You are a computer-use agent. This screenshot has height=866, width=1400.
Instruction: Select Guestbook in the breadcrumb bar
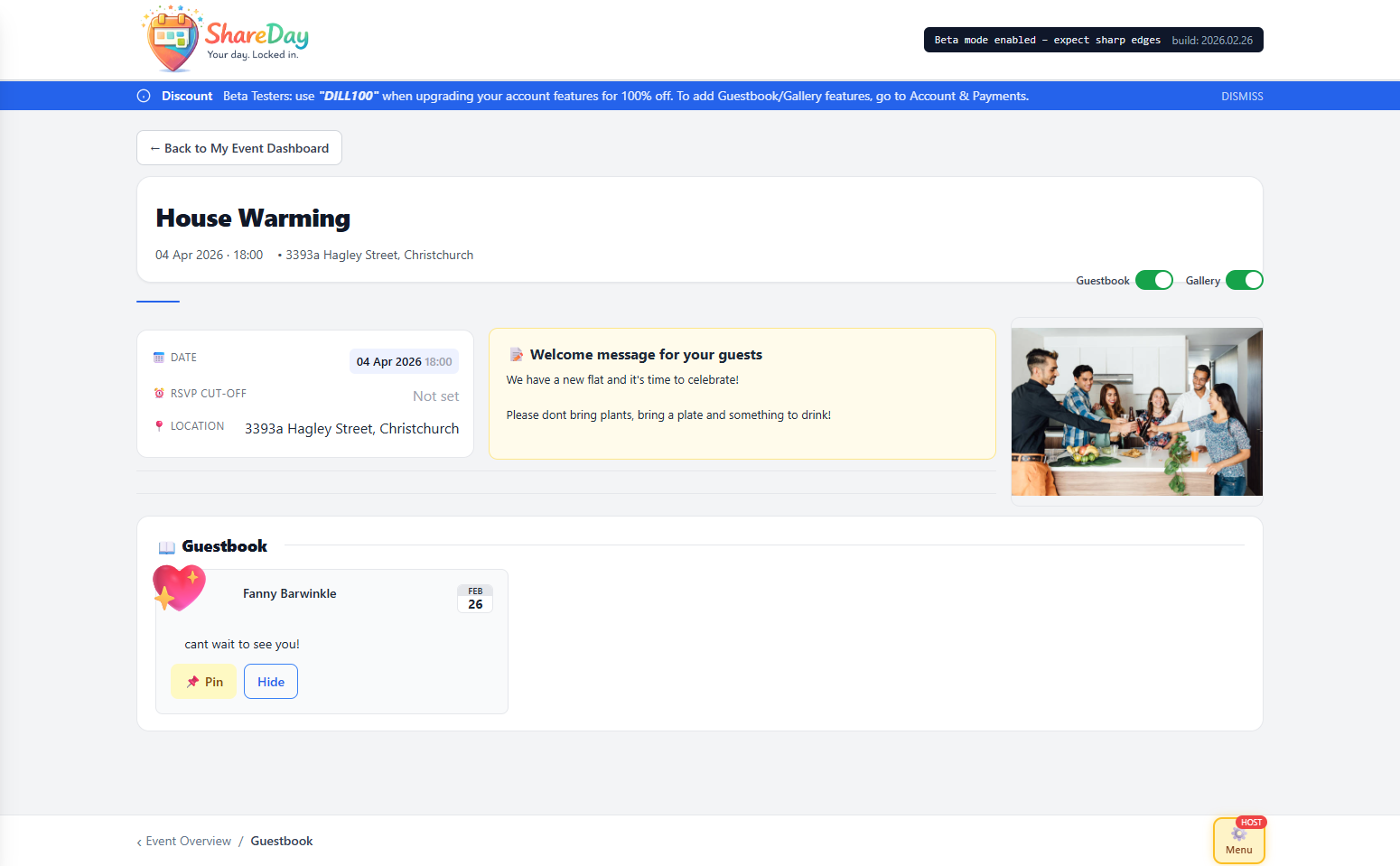[x=281, y=841]
